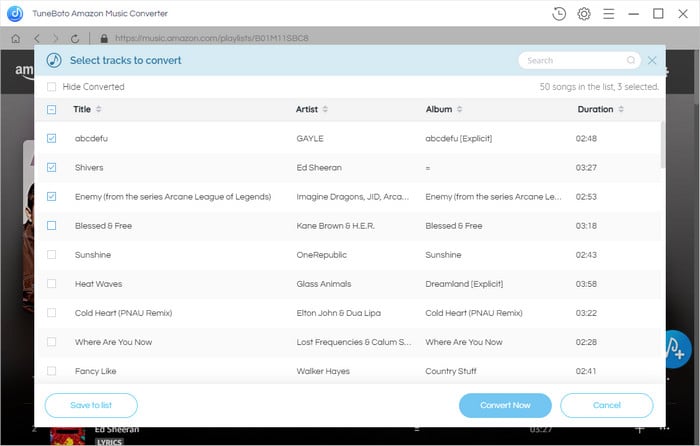
Task: Open the hamburger menu in title bar
Action: 608,14
